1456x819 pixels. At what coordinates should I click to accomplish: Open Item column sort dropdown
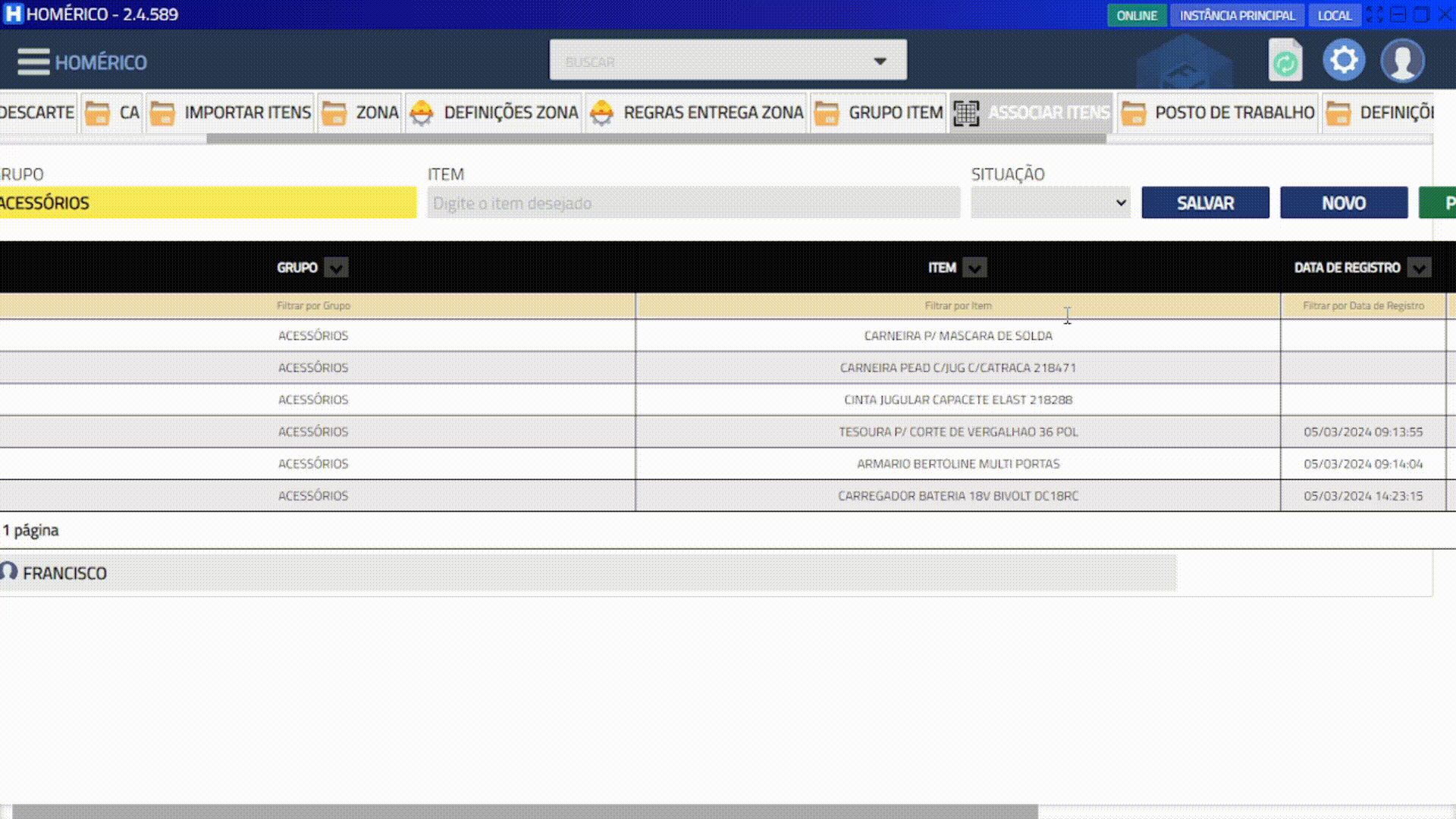[974, 268]
